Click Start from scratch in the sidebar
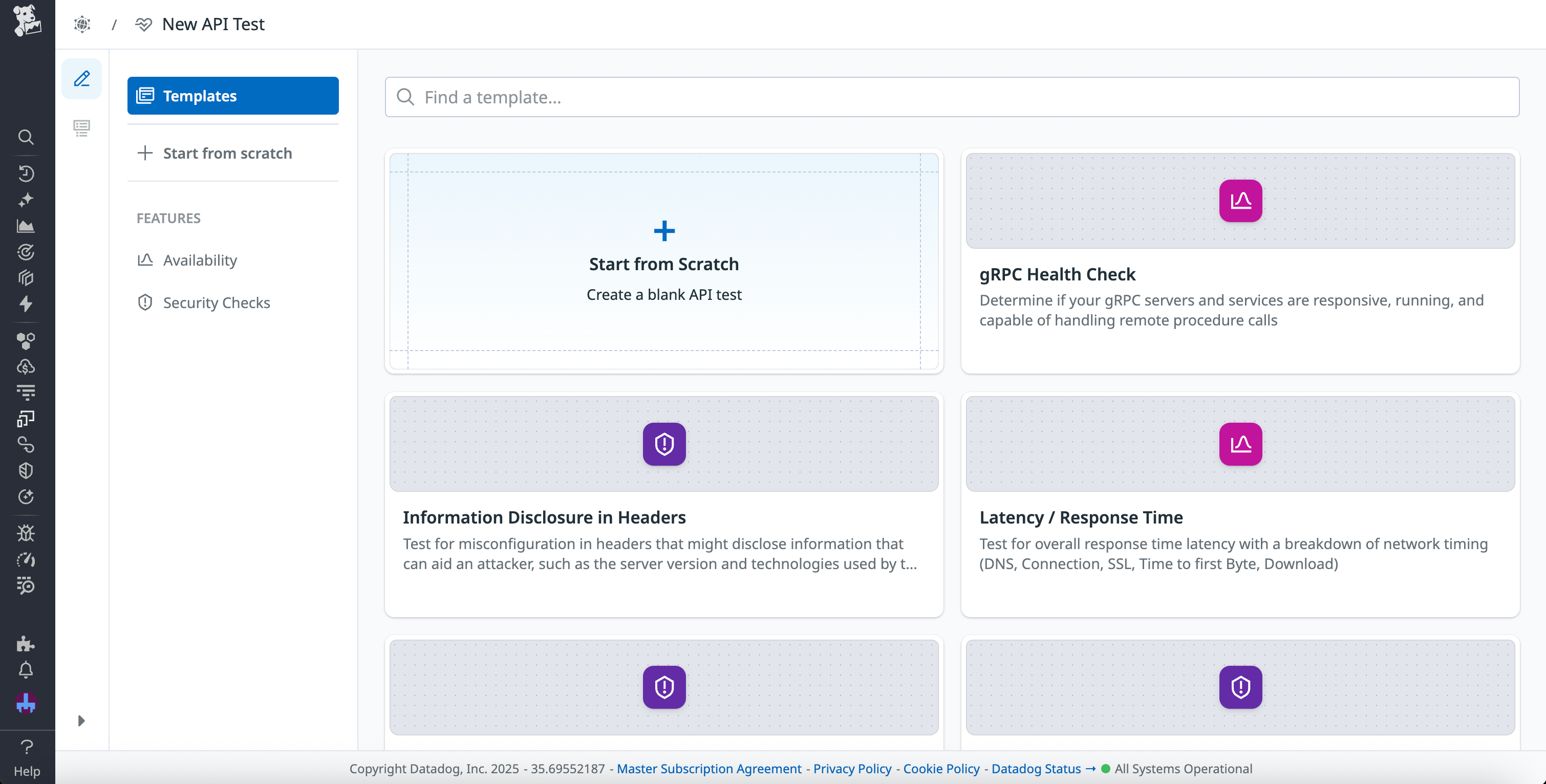Image resolution: width=1546 pixels, height=784 pixels. 227,154
